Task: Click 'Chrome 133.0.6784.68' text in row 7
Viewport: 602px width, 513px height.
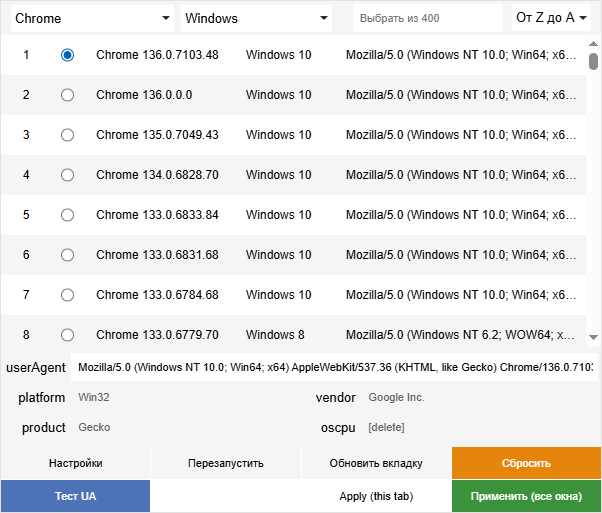Action: tap(157, 295)
